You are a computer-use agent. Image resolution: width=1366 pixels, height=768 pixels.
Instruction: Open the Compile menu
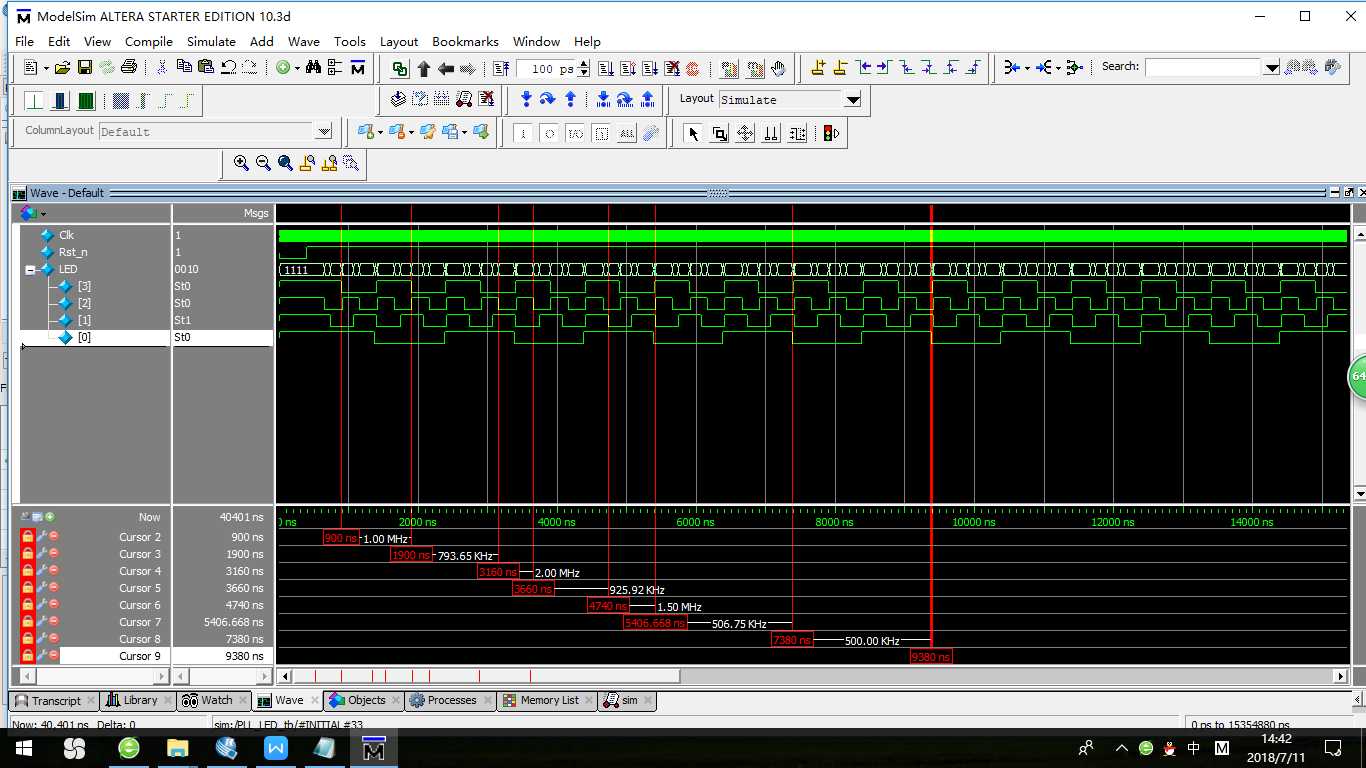pos(149,42)
